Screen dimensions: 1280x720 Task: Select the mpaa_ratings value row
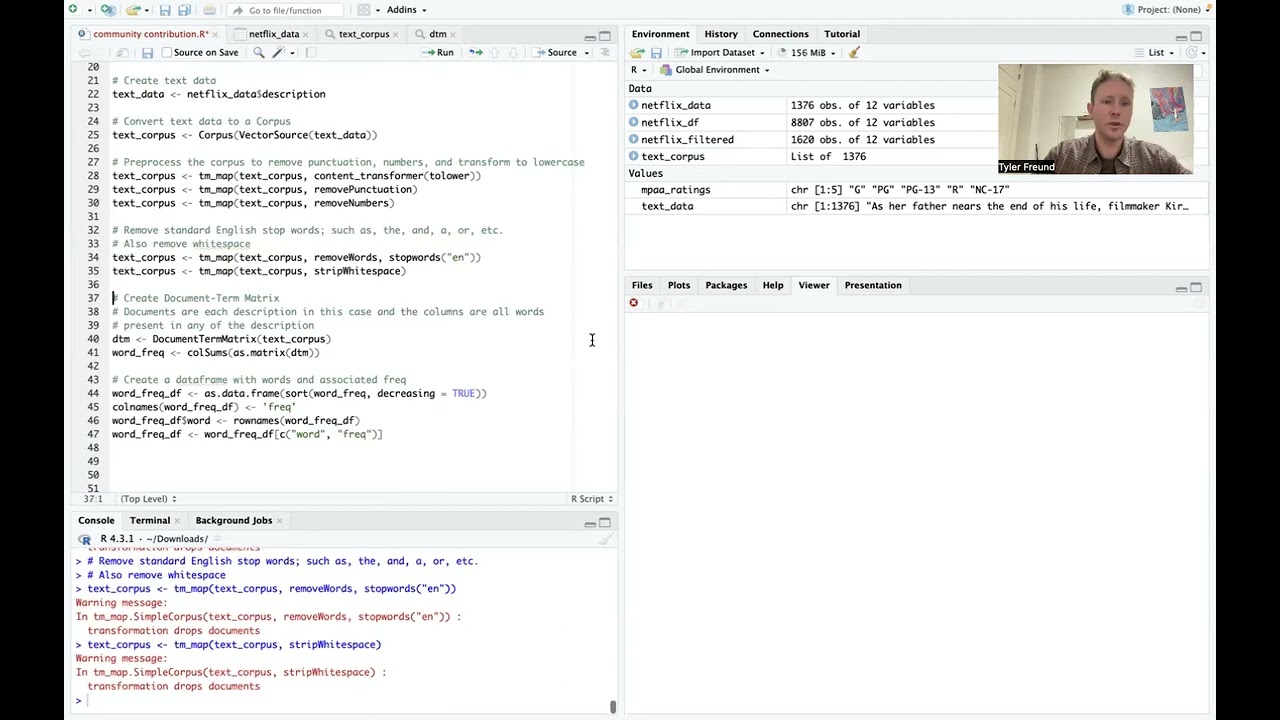coord(916,189)
